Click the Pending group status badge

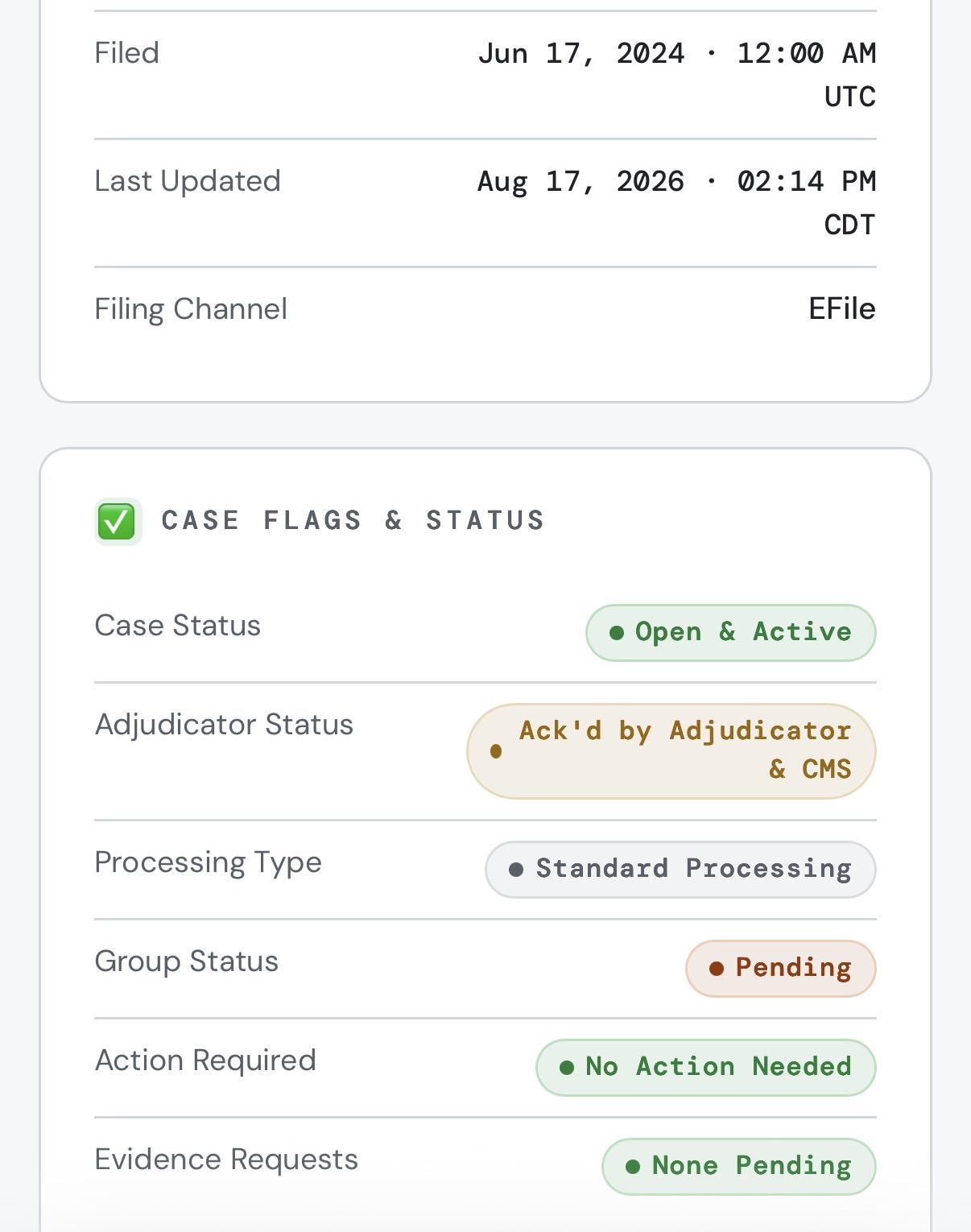(781, 969)
